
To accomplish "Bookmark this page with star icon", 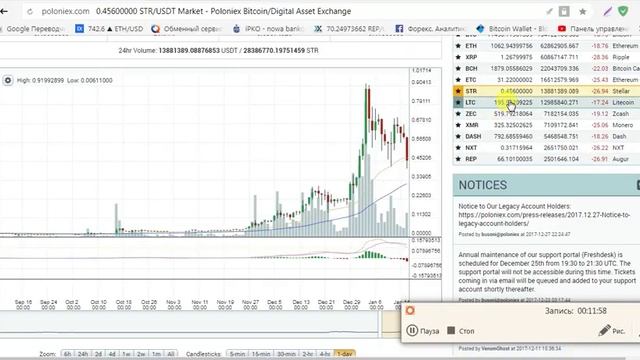I will tap(582, 11).
